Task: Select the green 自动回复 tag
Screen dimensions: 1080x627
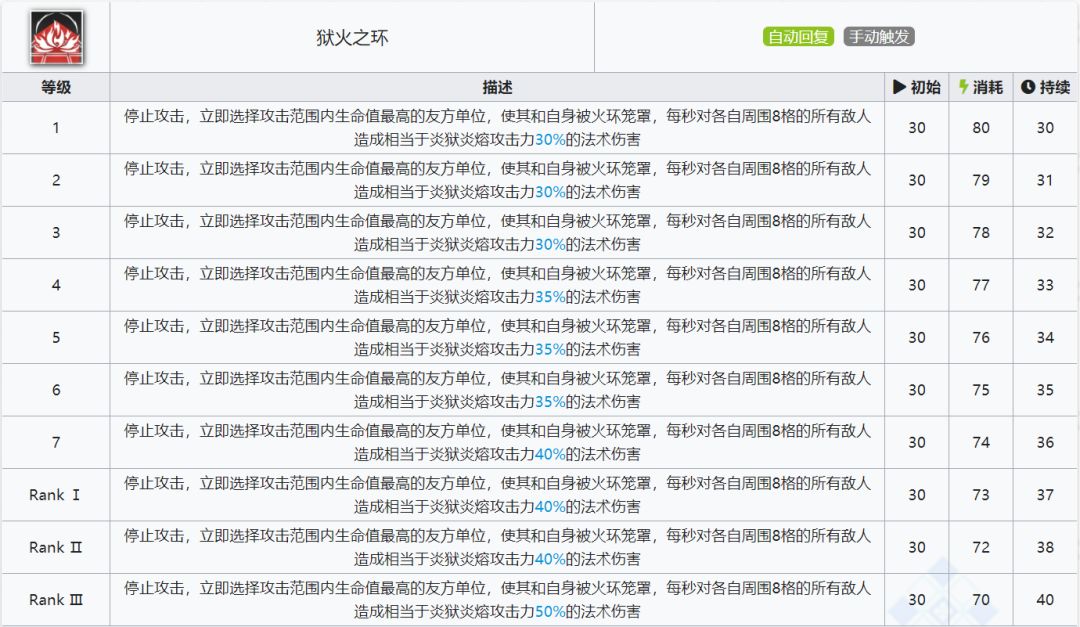Action: (798, 37)
